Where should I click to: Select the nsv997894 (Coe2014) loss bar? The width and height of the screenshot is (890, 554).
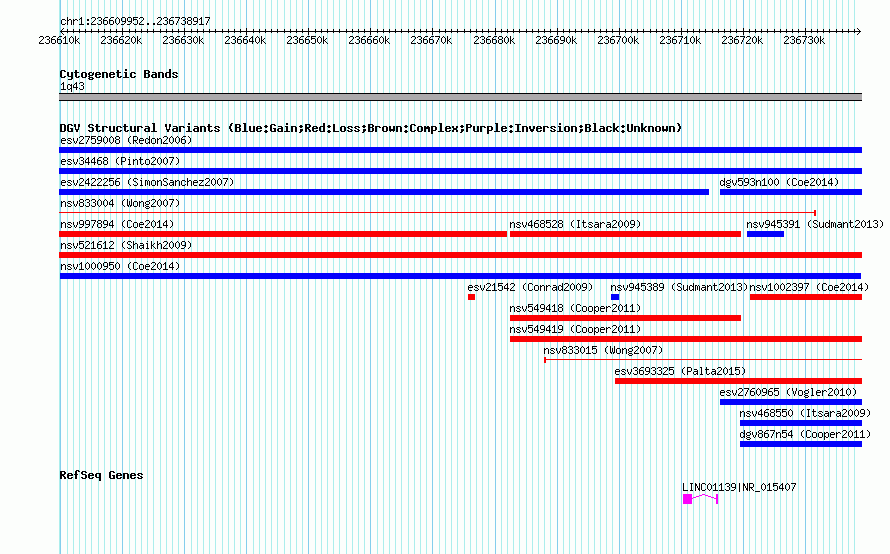coord(283,234)
